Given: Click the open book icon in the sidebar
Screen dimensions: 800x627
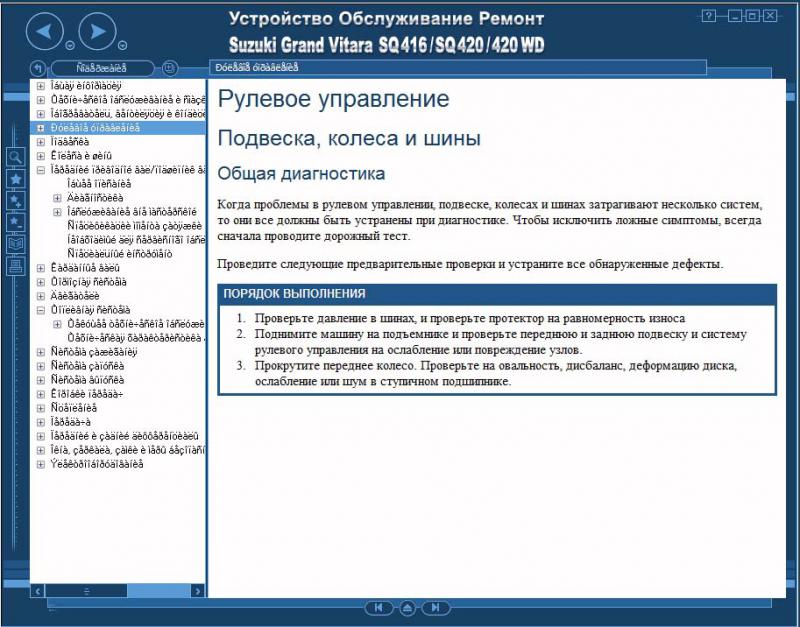Looking at the screenshot, I should [x=16, y=244].
